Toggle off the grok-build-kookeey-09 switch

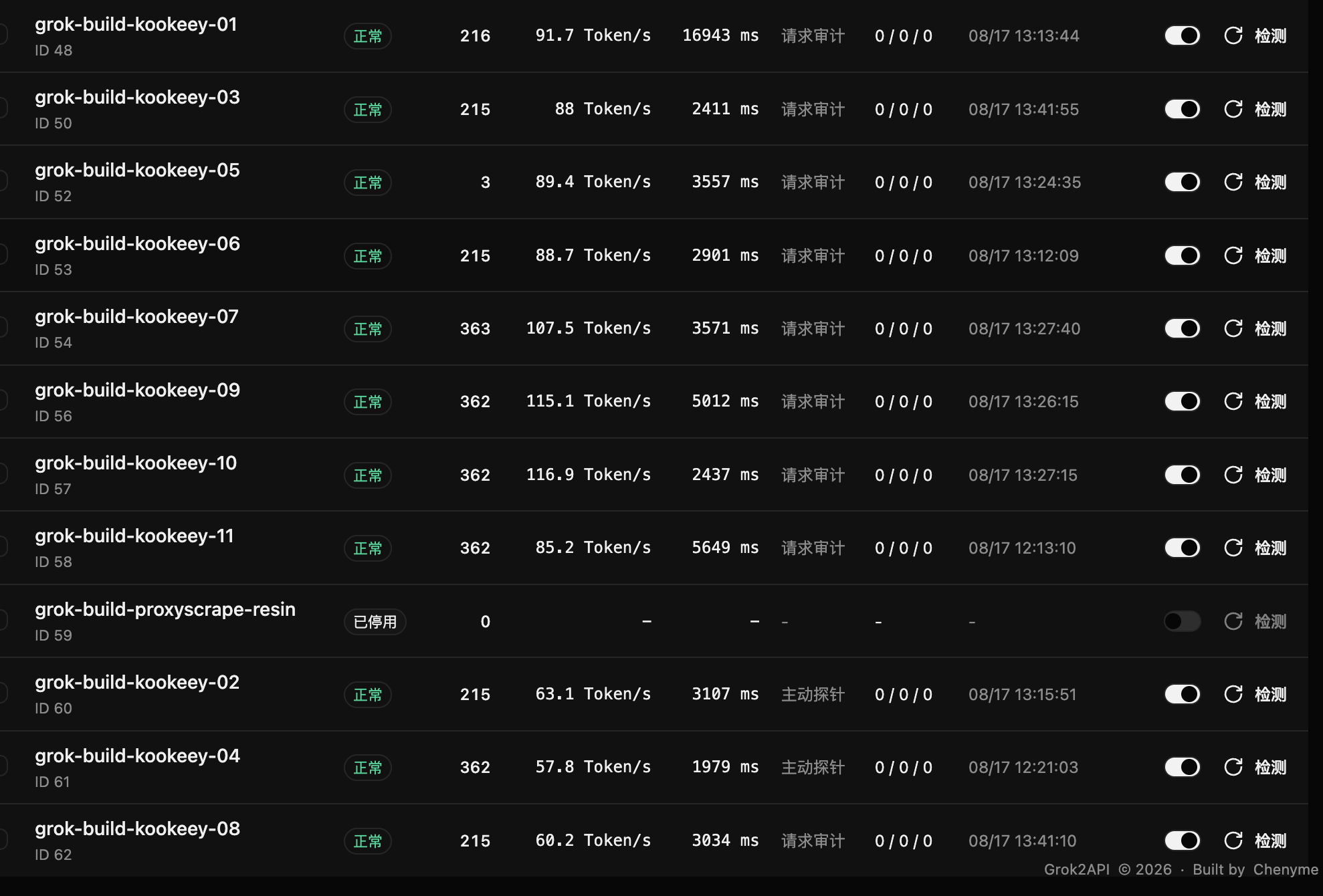click(1182, 401)
